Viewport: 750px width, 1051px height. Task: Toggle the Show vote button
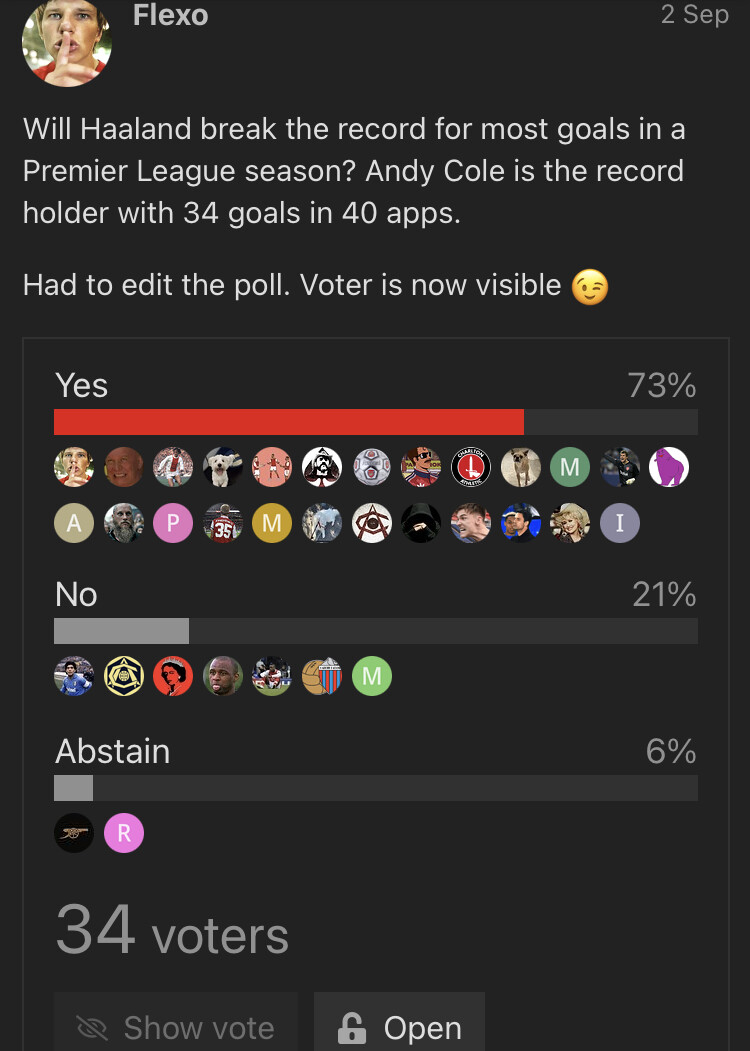click(x=176, y=1027)
